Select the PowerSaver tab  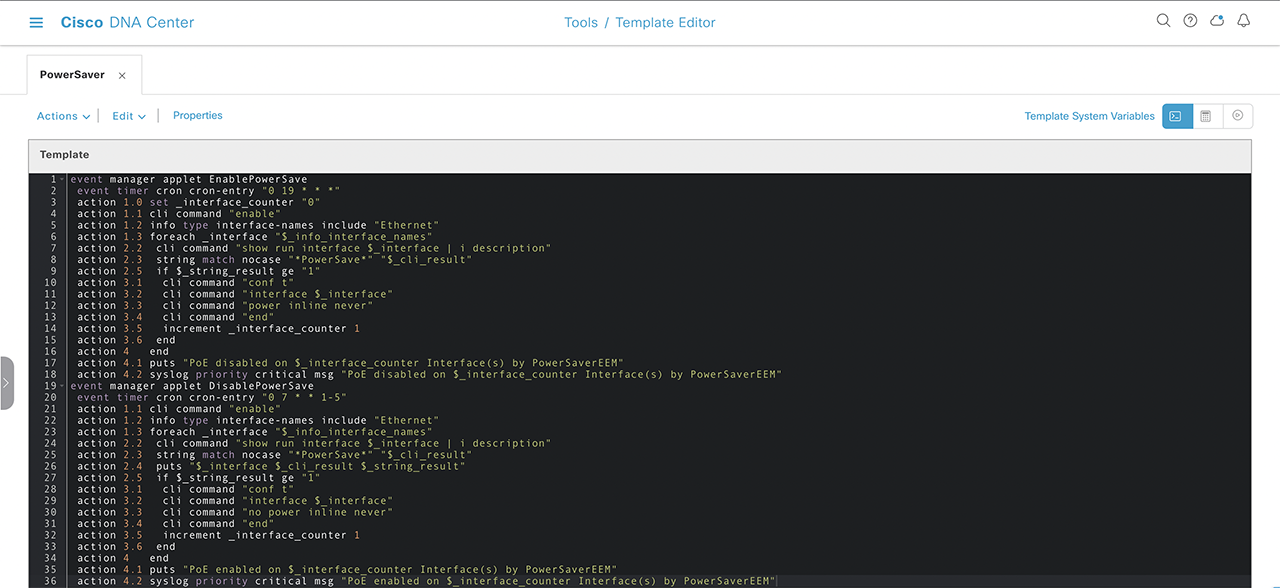tap(72, 75)
